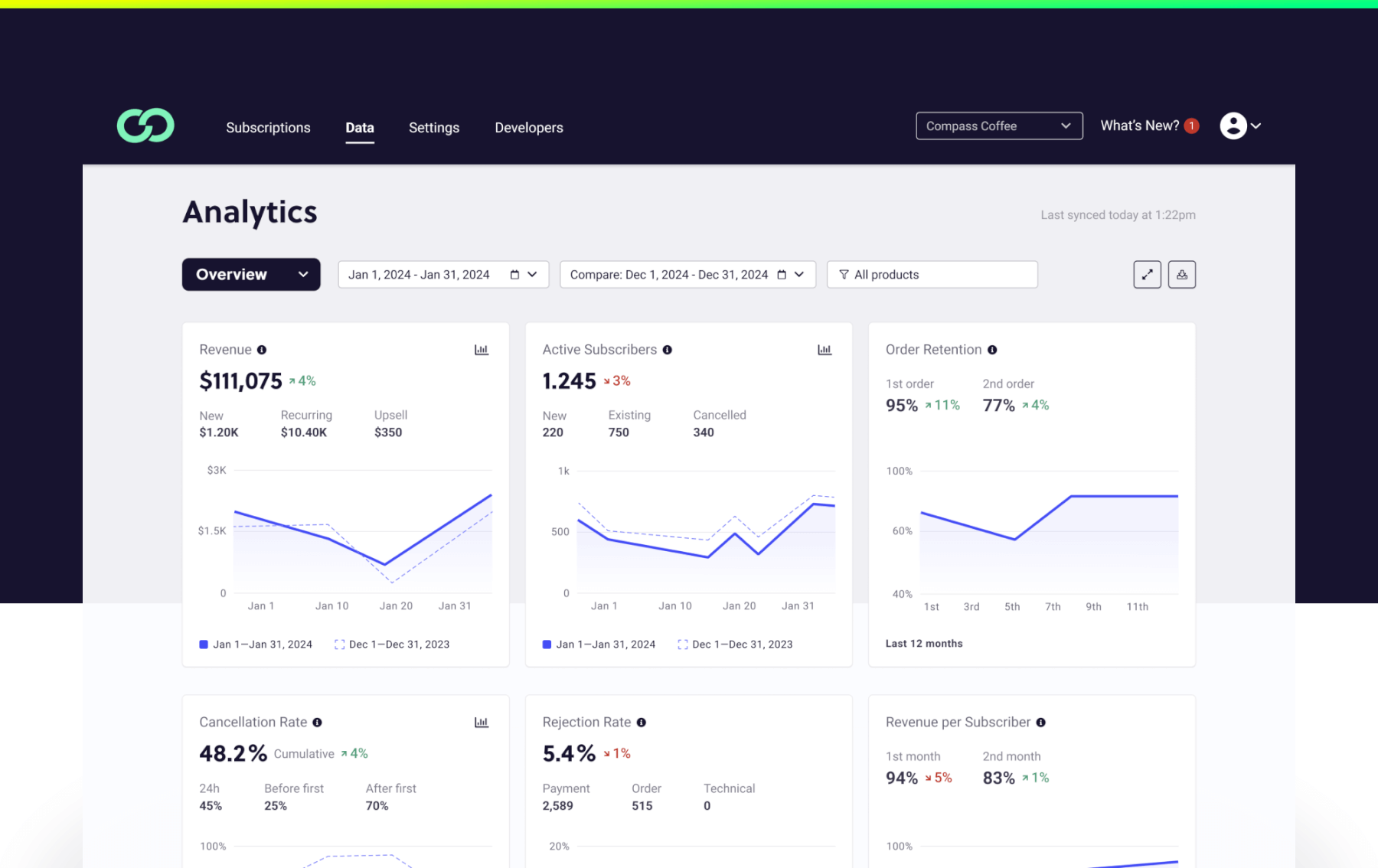Screen dimensions: 1378x868
Task: Click the info icon next to Rejection Rate
Action: coord(641,722)
